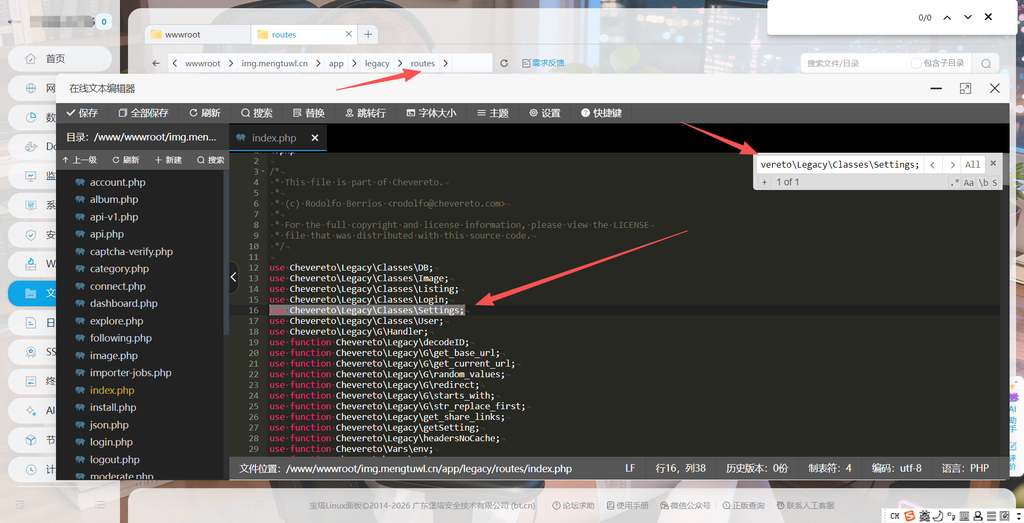Open login.php in the file list
The image size is (1024, 523).
[x=111, y=442]
